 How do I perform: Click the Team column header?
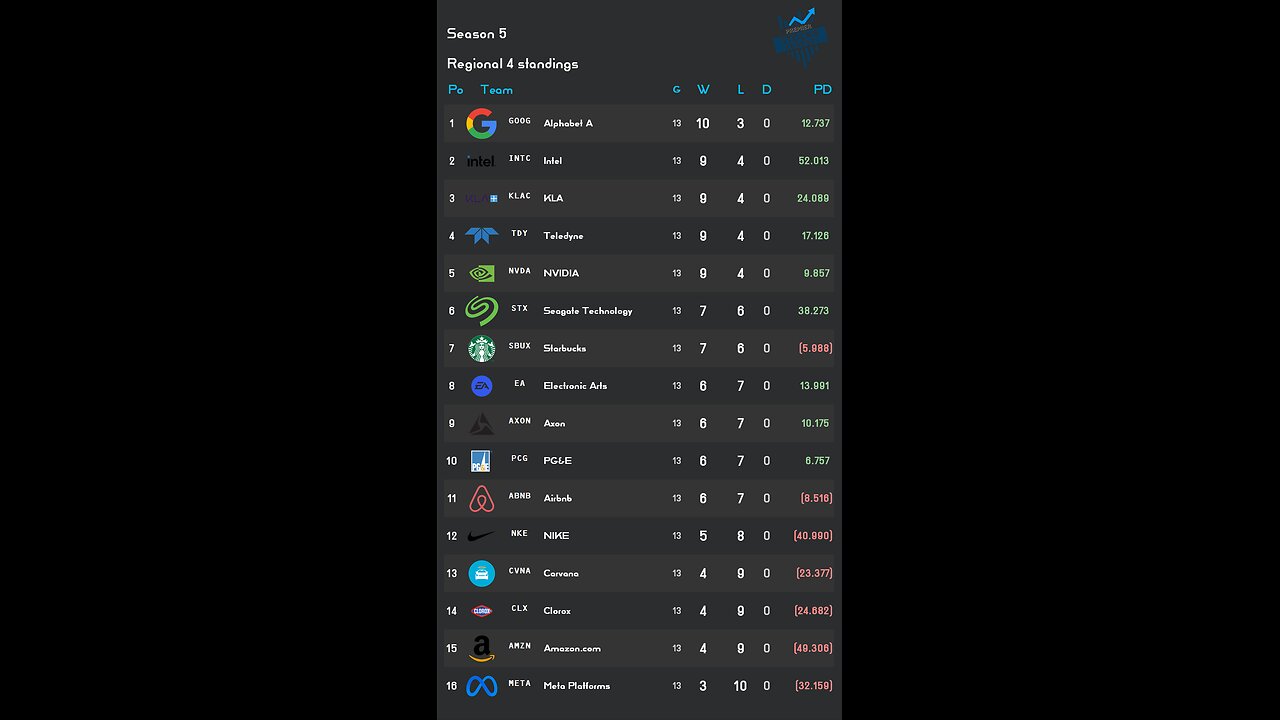tap(496, 90)
